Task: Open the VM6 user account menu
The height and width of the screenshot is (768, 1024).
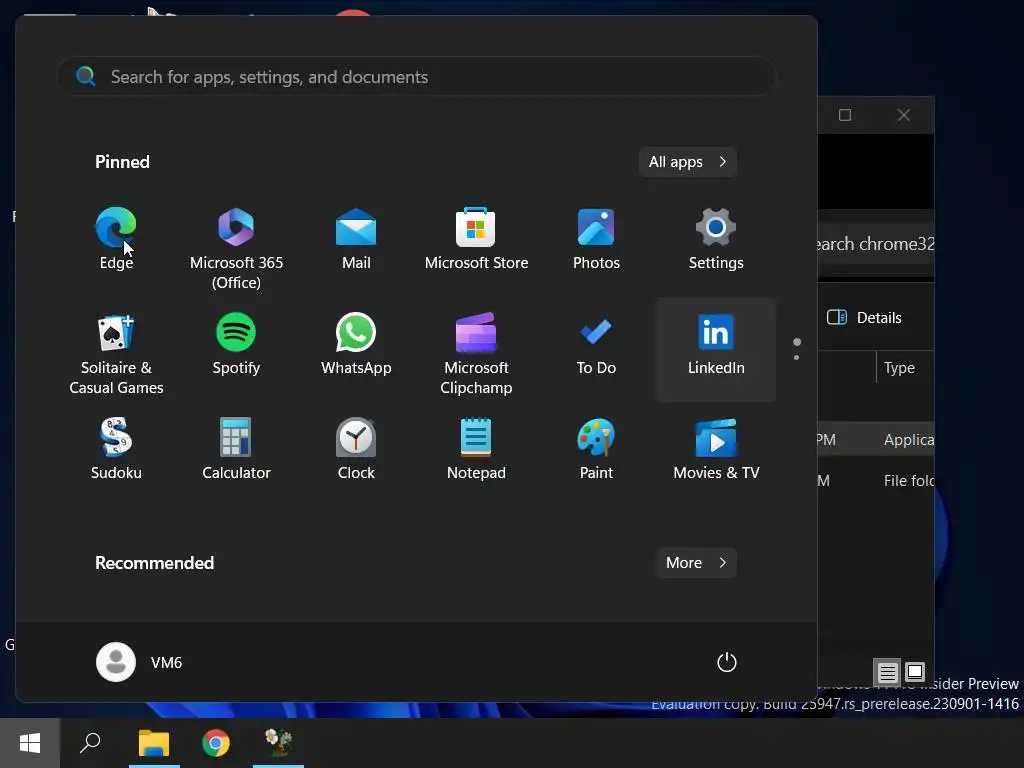Action: pos(139,662)
